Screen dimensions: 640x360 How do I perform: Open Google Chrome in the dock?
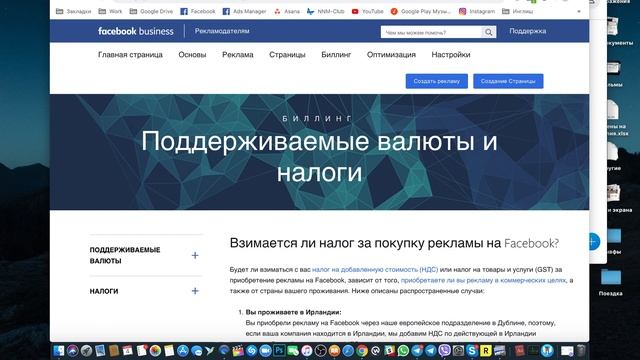pos(362,350)
